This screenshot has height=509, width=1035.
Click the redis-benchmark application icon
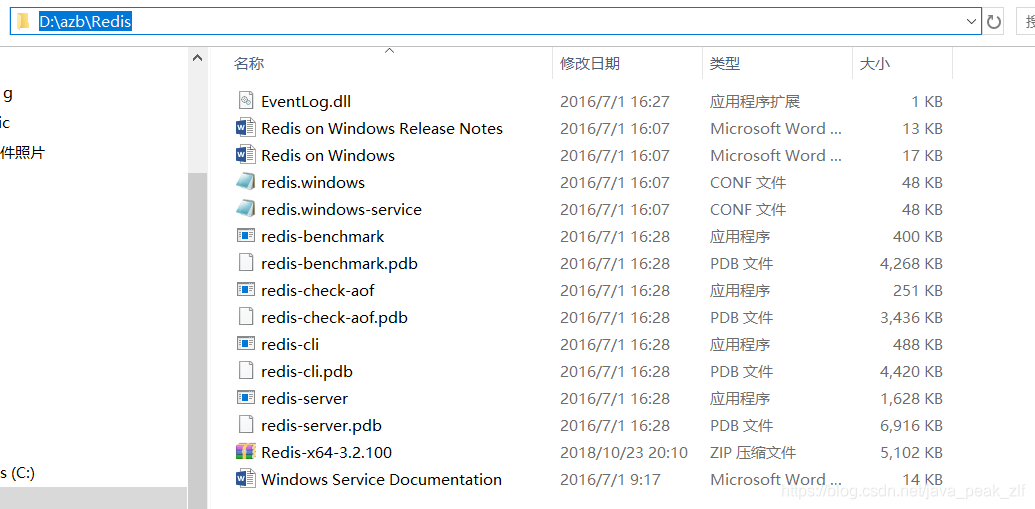click(x=246, y=235)
